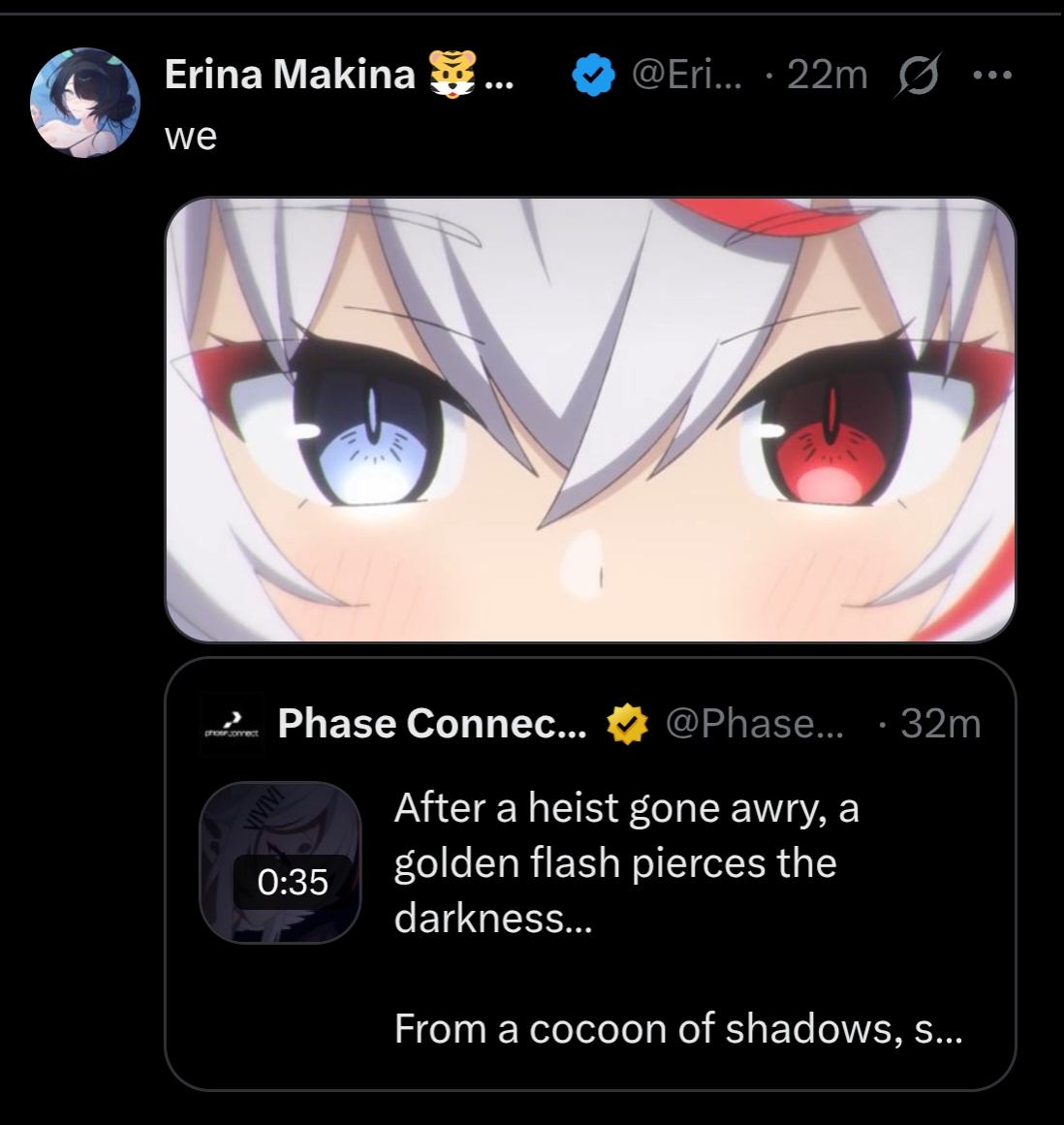This screenshot has width=1064, height=1125.
Task: Open the Phase Connect logo avatar
Action: click(x=232, y=723)
